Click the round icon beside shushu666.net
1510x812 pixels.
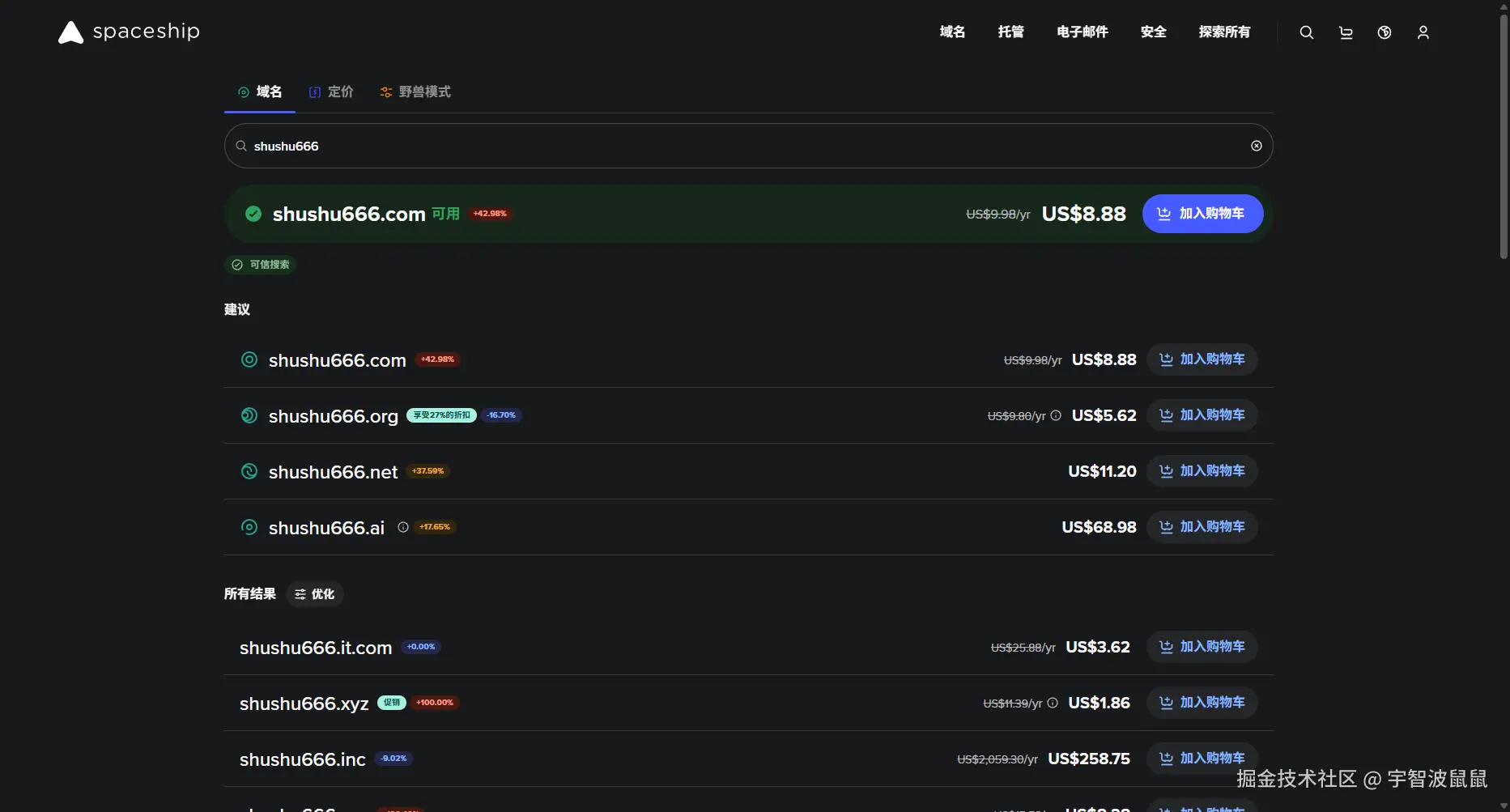[249, 471]
